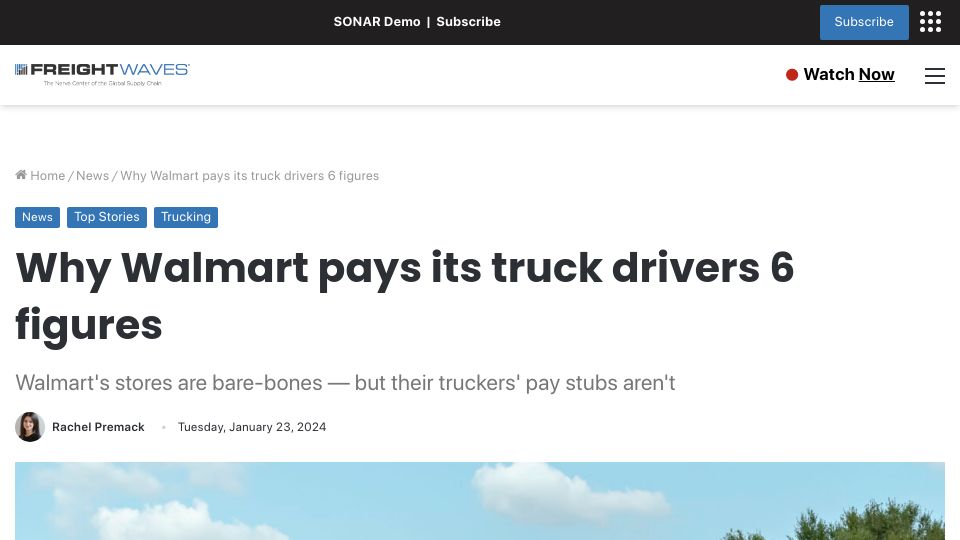Open the SONAR Demo link
This screenshot has height=540, width=960.
377,21
